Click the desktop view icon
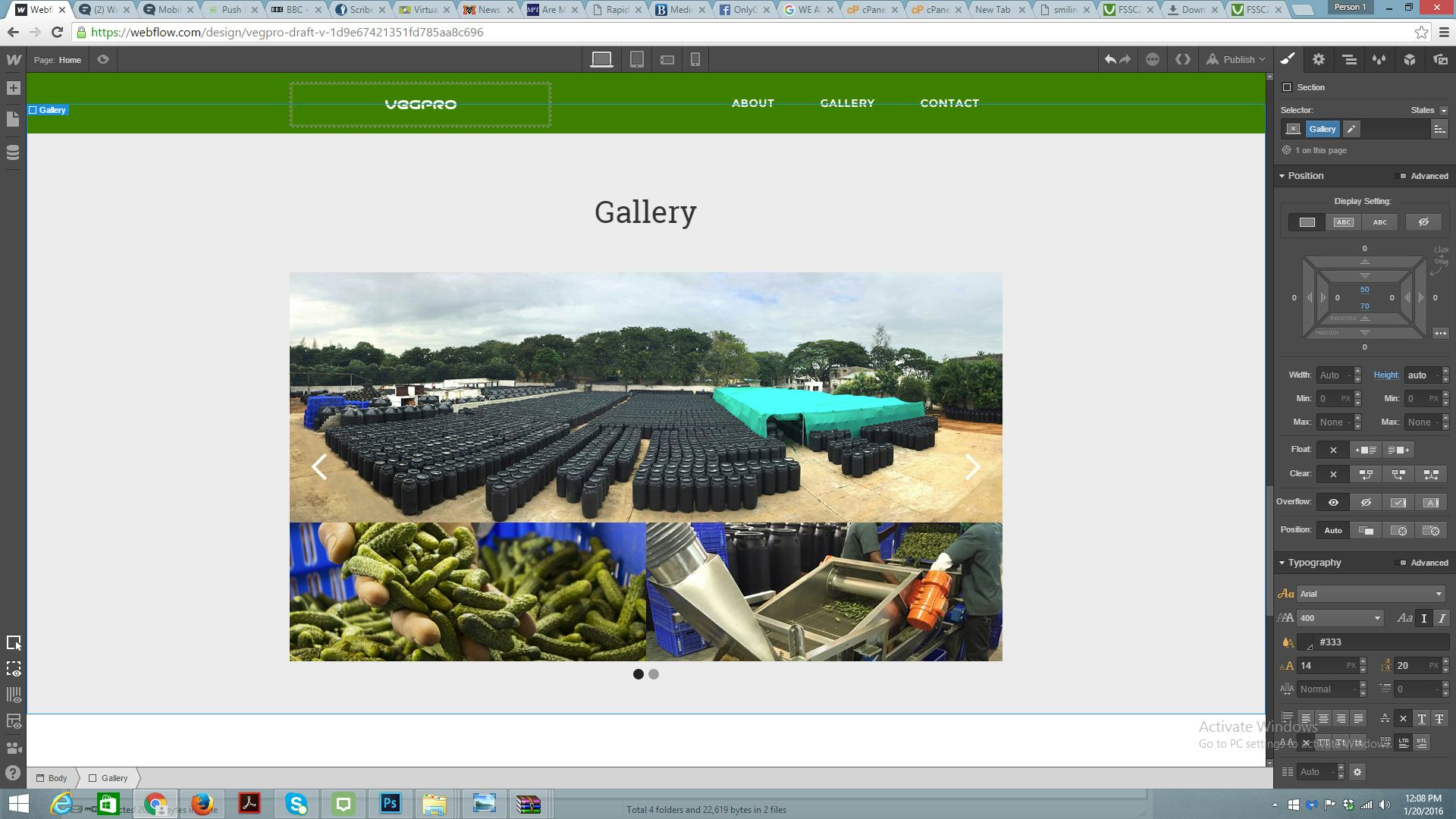Viewport: 1456px width, 819px height. (x=601, y=59)
